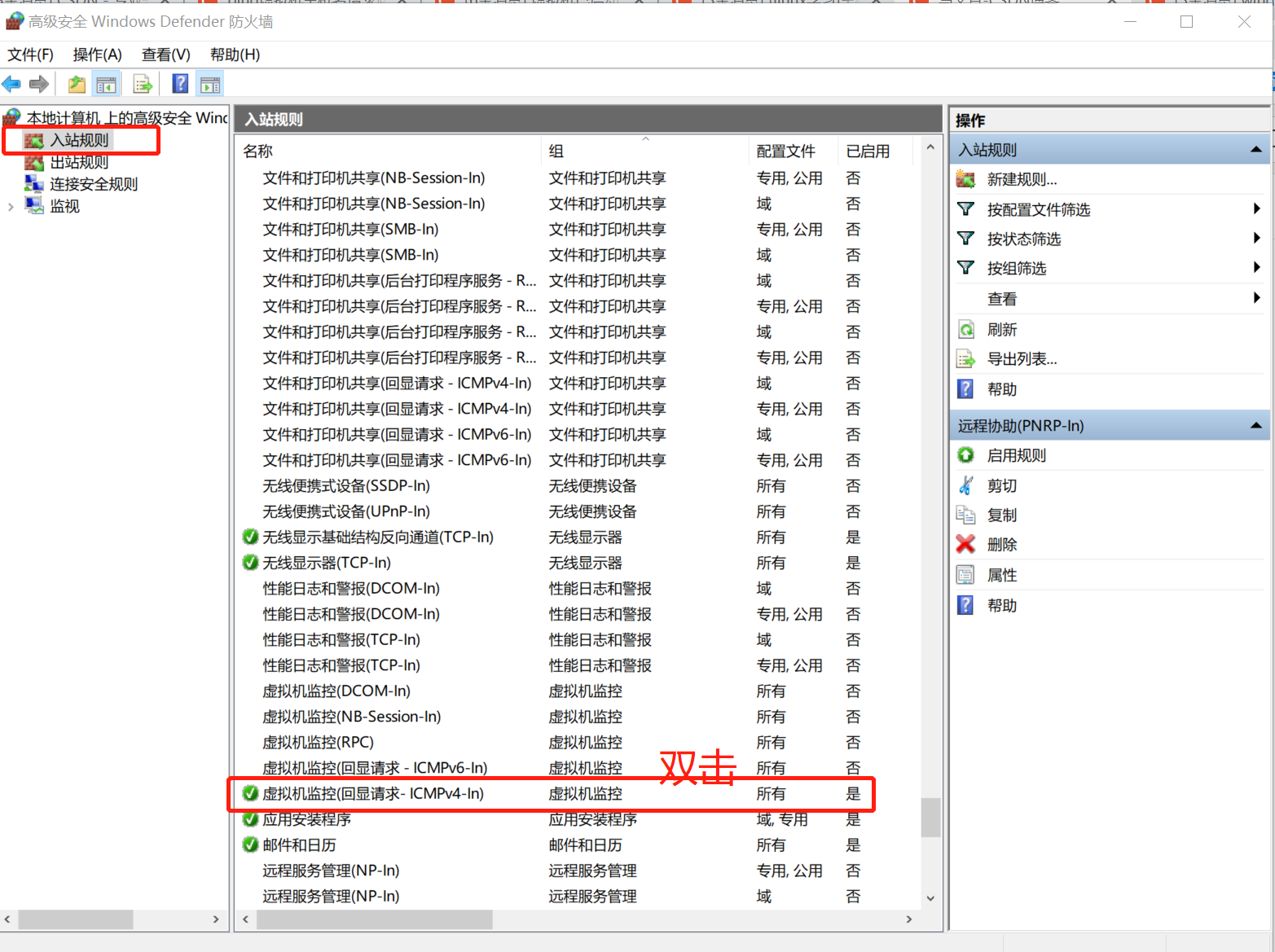Expand the 监视 tree node arrow
Viewport: 1275px width, 952px height.
(11, 207)
